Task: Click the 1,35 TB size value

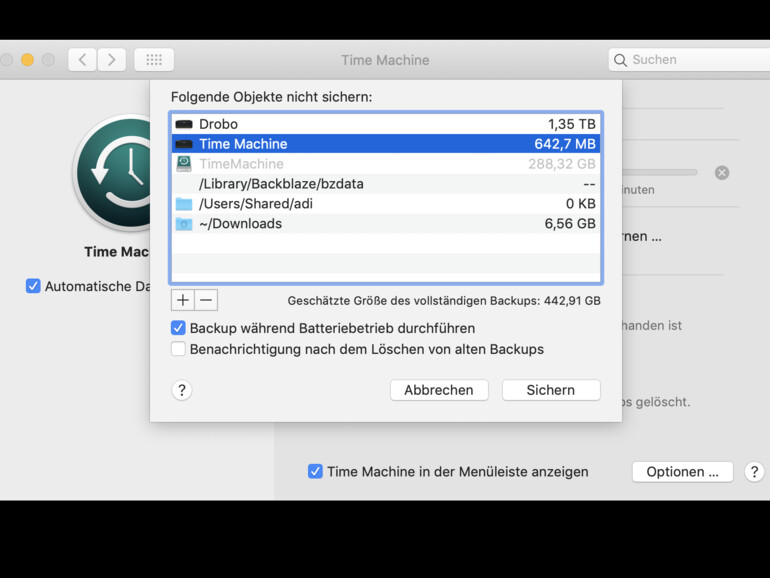Action: [572, 124]
